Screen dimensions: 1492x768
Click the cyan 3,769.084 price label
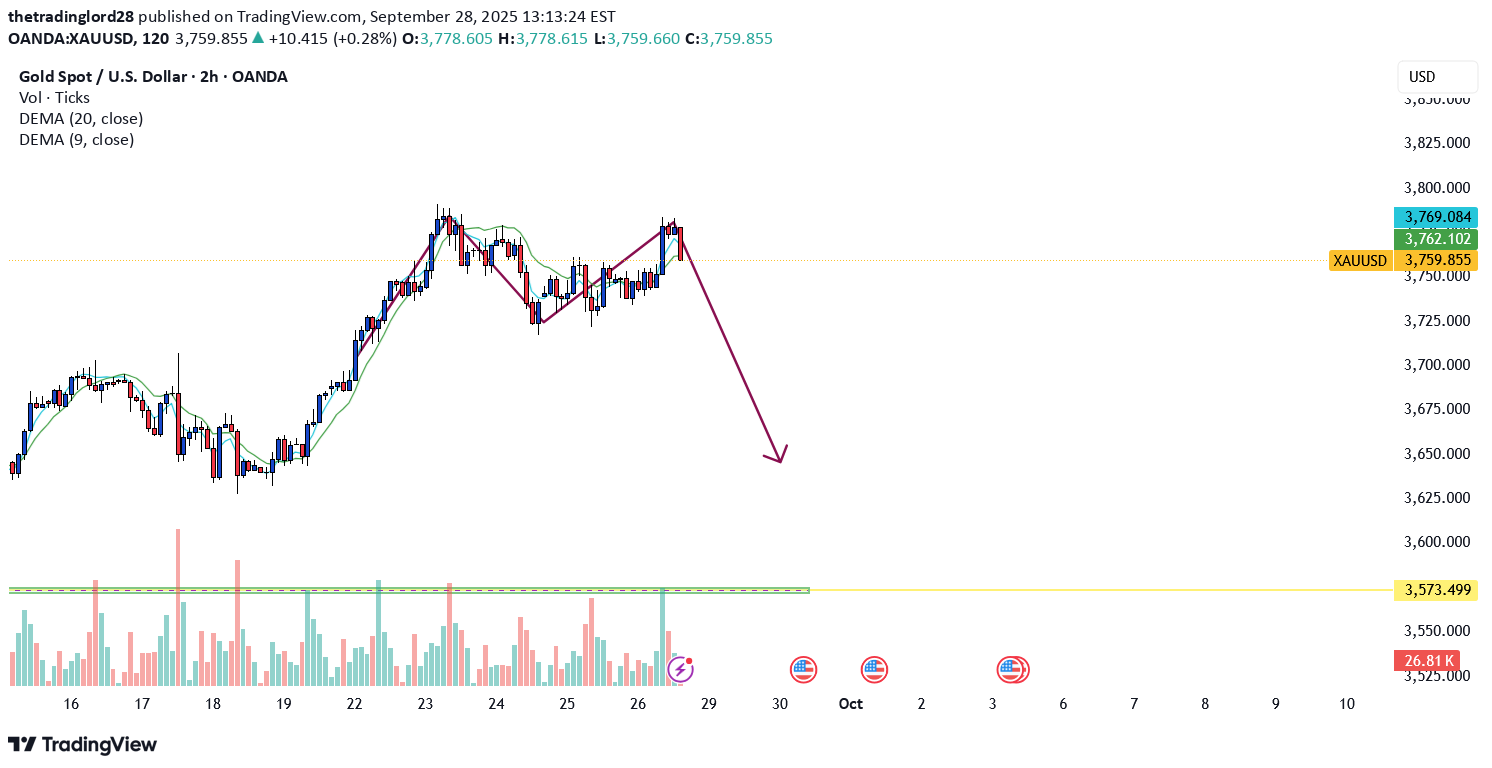[1437, 217]
